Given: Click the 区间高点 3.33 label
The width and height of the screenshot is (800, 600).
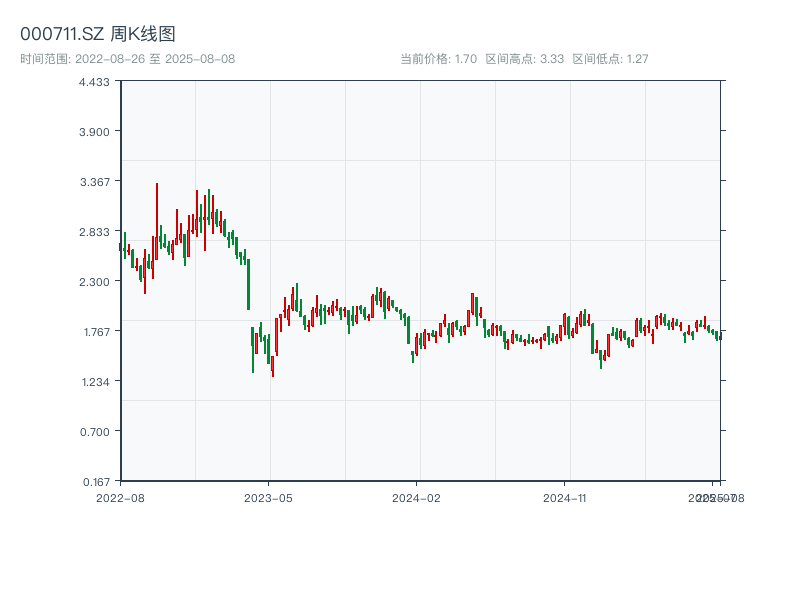Looking at the screenshot, I should (x=524, y=59).
